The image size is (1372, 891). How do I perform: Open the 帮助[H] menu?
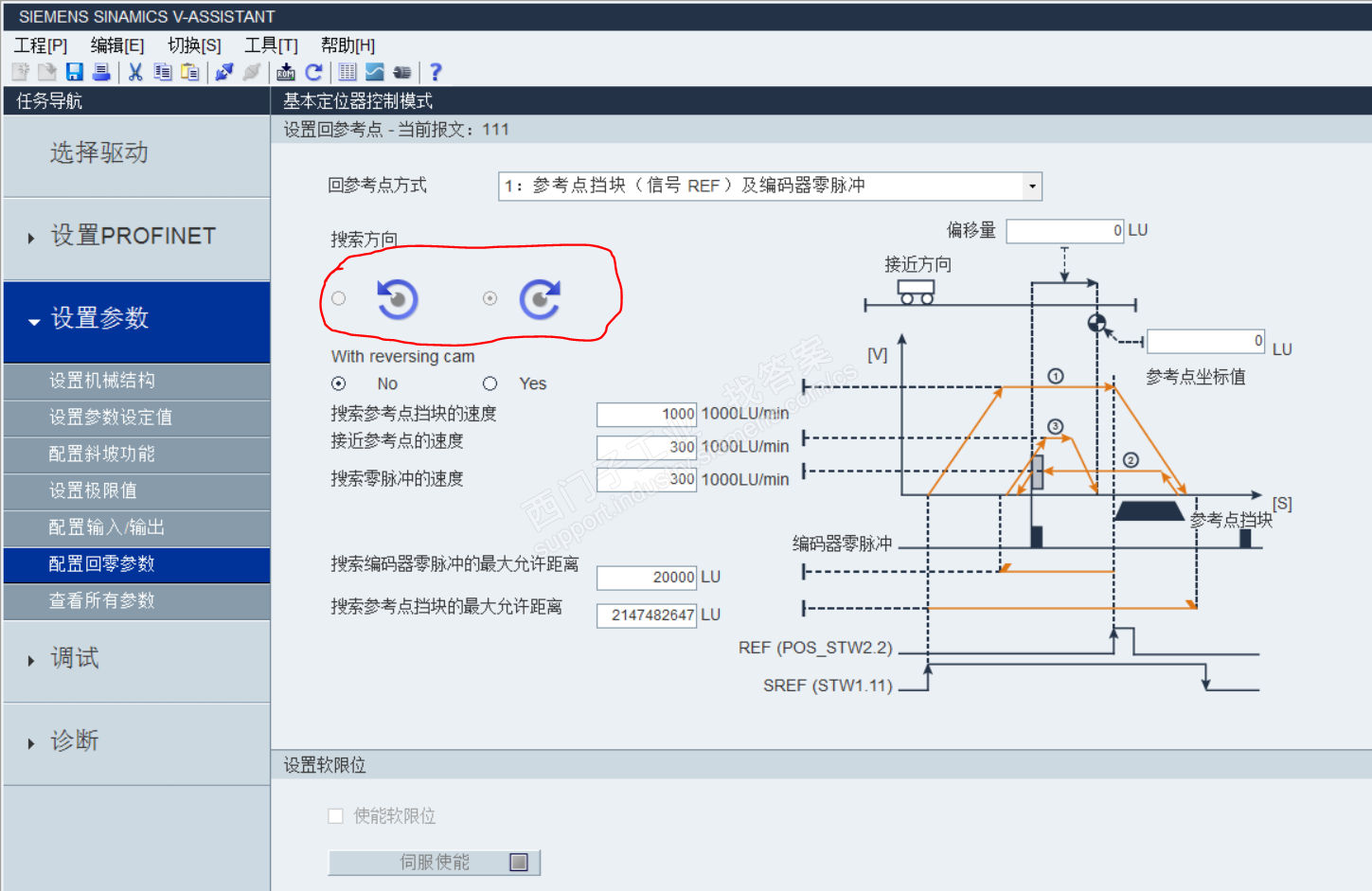(x=347, y=45)
